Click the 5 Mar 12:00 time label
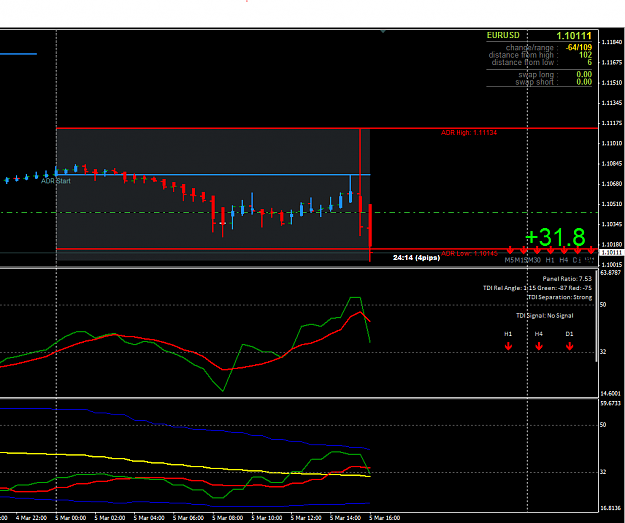The height and width of the screenshot is (523, 625). point(306,518)
